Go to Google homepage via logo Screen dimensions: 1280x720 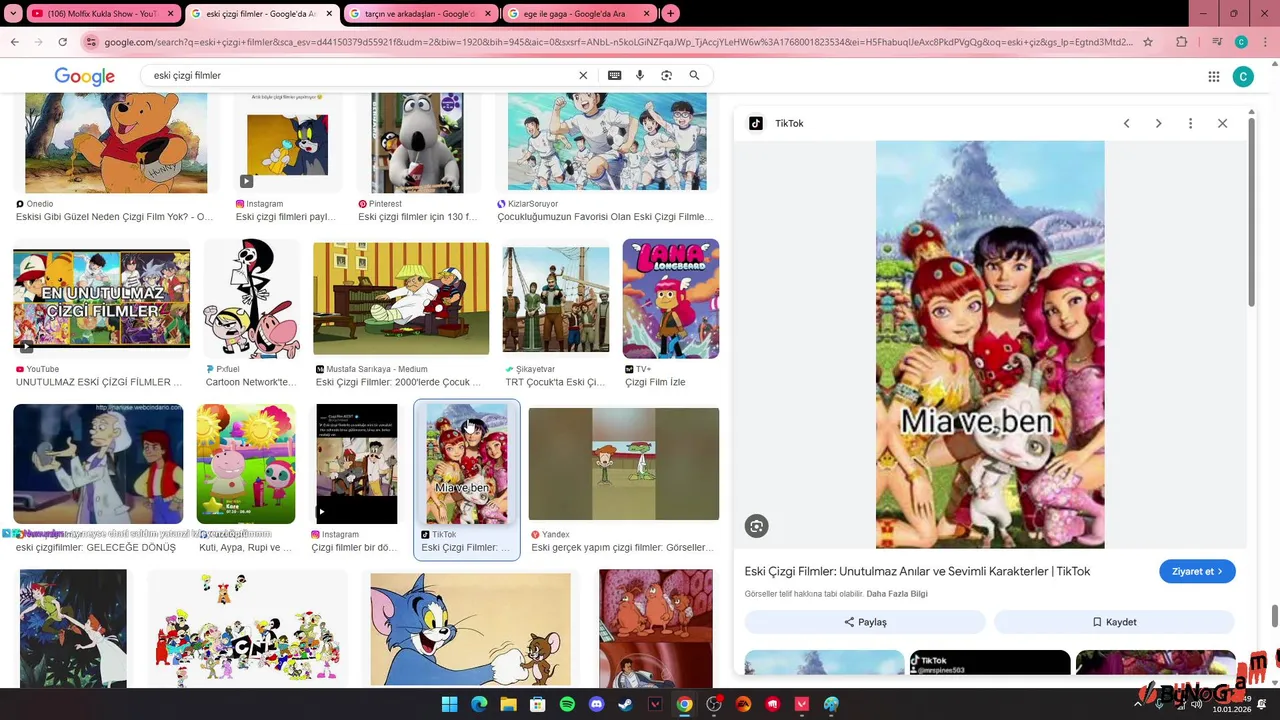(85, 76)
